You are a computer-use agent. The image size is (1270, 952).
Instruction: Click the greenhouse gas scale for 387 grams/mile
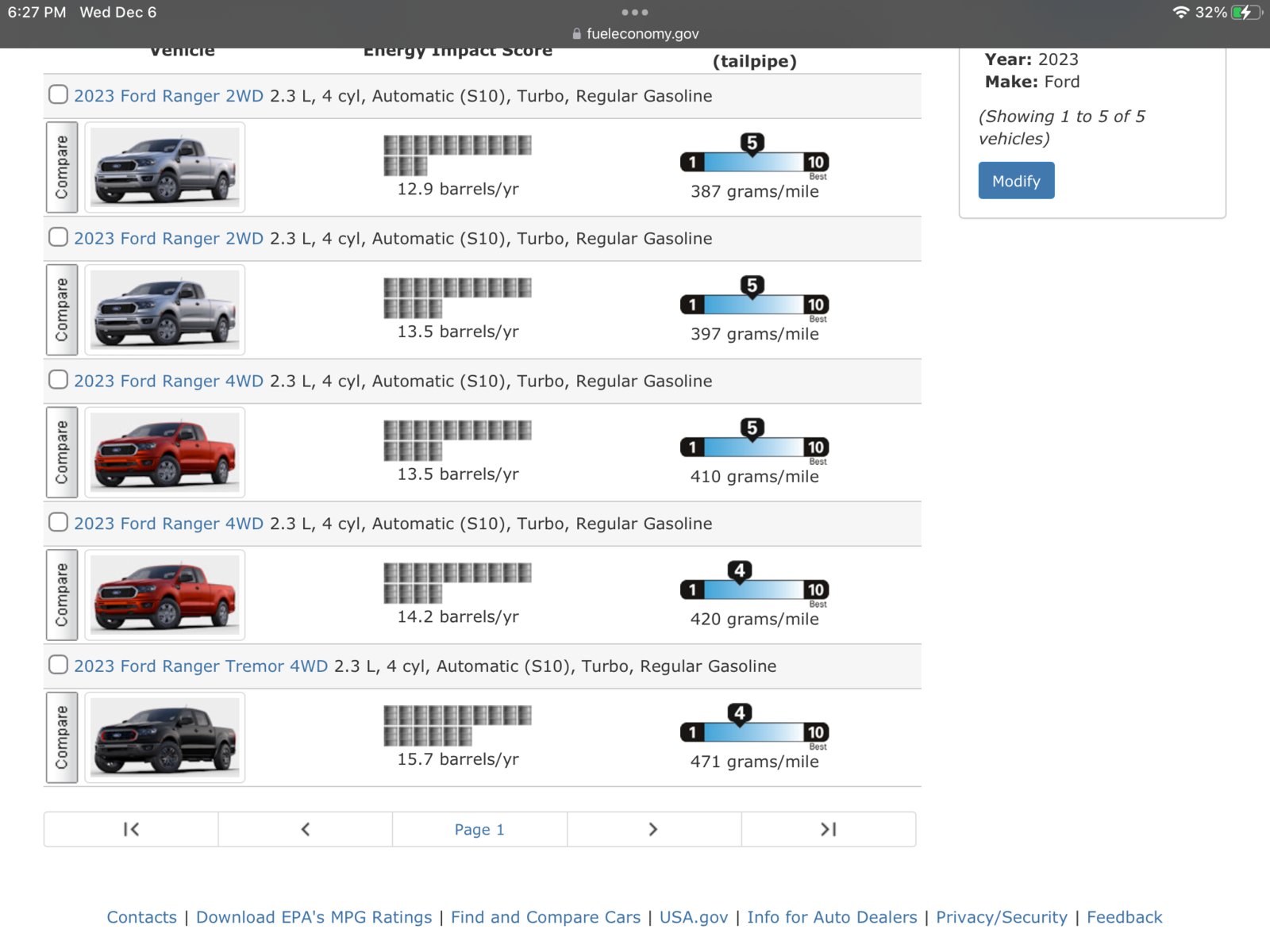754,157
